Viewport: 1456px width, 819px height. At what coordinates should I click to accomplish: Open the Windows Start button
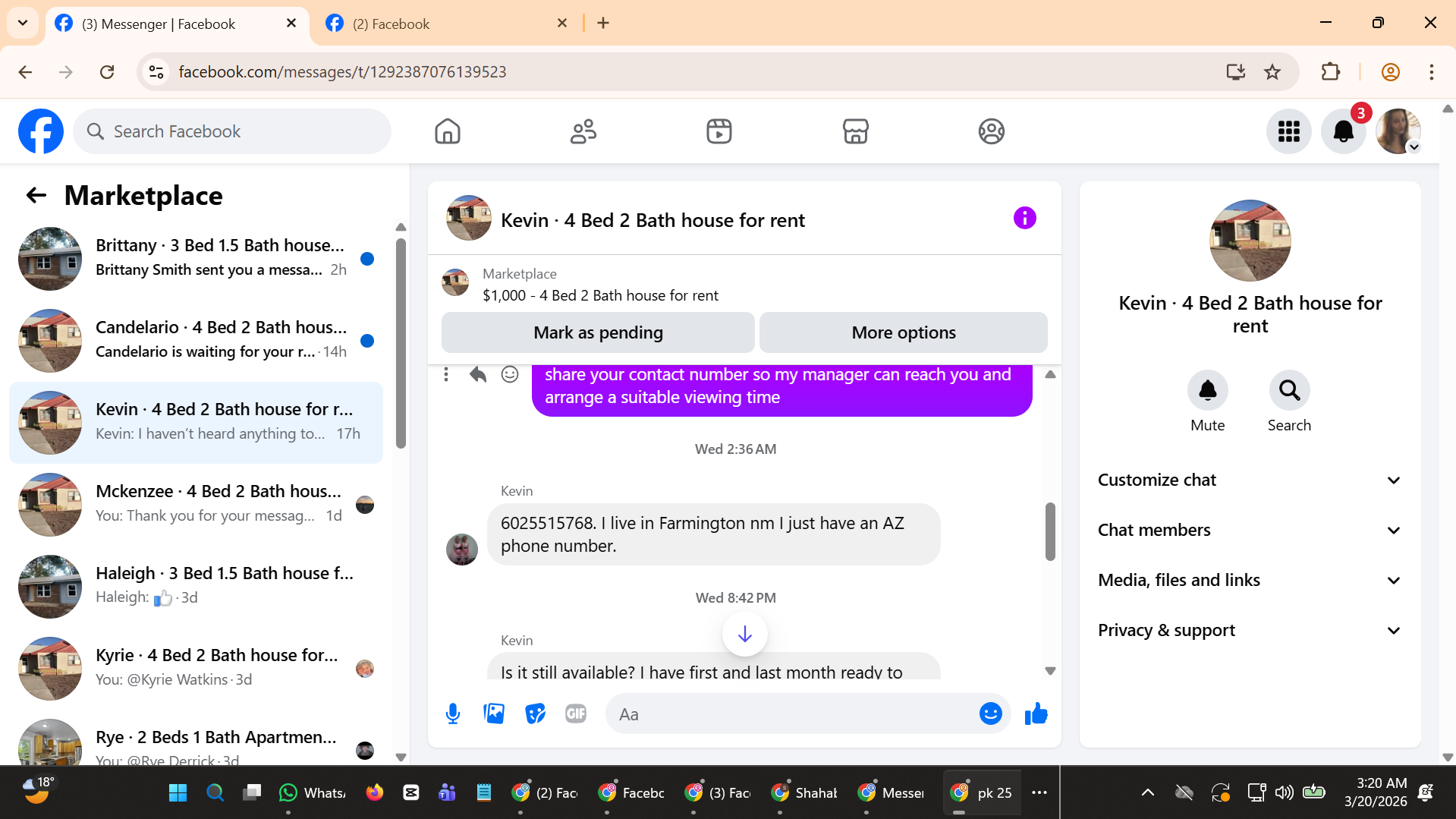coord(178,792)
